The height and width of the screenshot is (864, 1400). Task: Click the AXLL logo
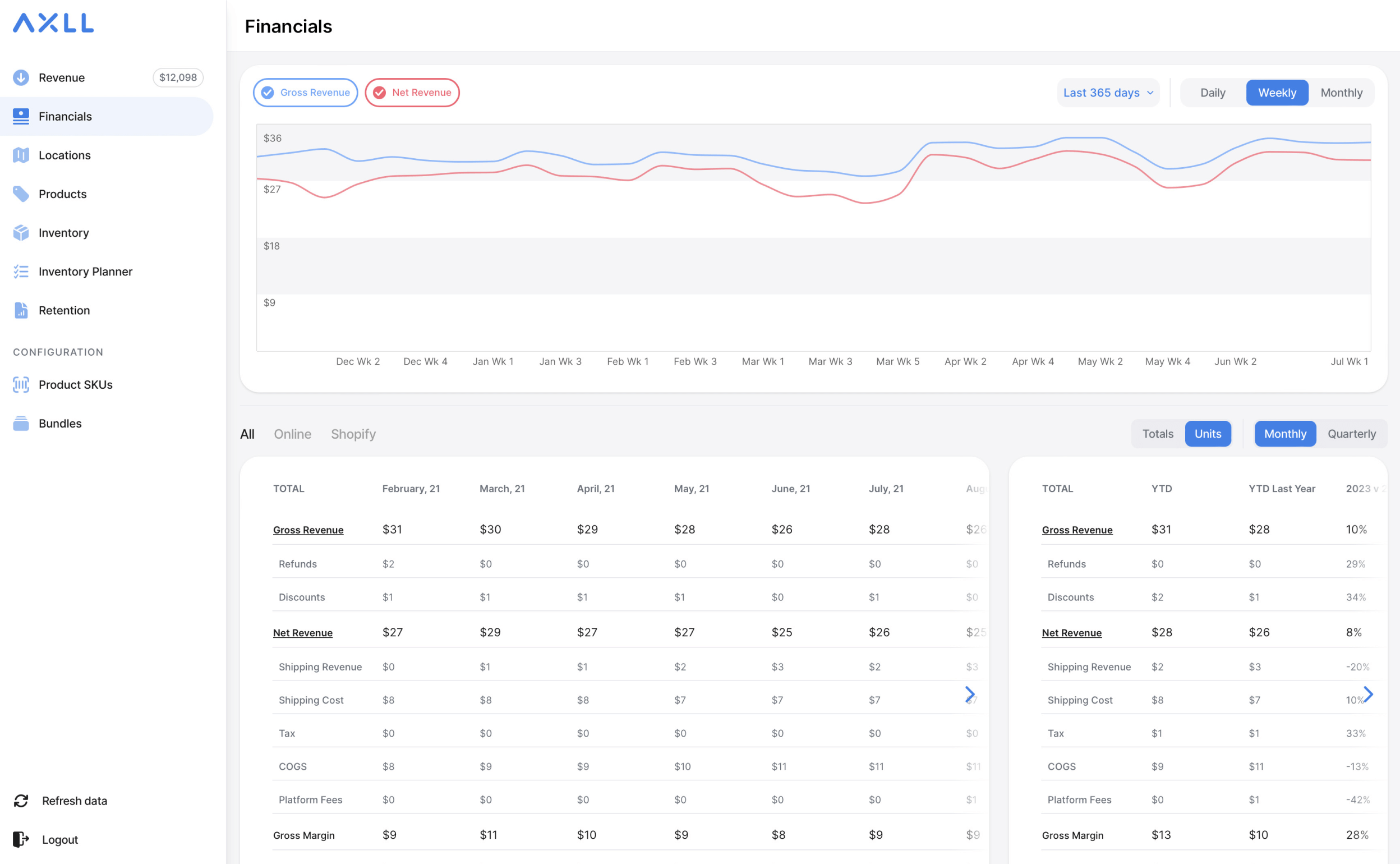coord(53,24)
